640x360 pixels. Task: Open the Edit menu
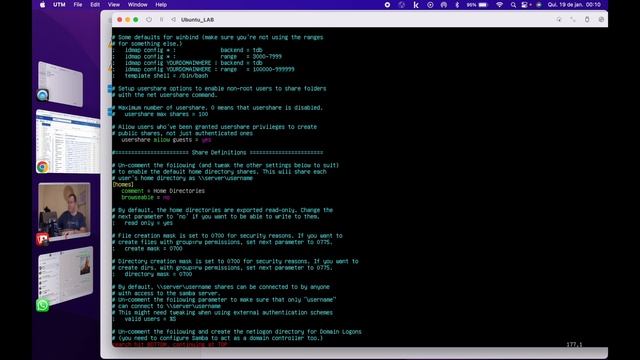coord(95,5)
